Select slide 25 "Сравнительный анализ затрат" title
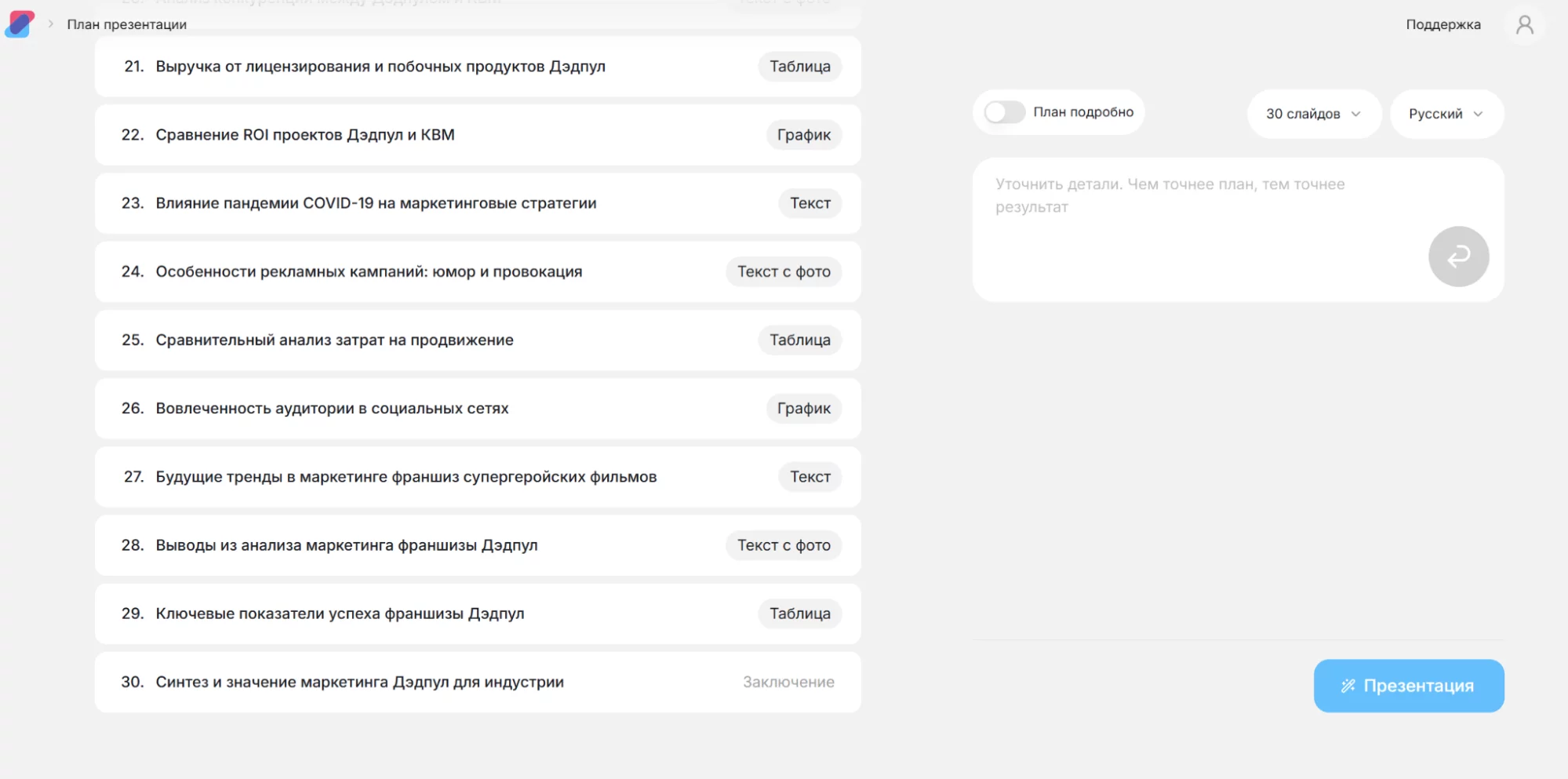The width and height of the screenshot is (1568, 779). [334, 340]
